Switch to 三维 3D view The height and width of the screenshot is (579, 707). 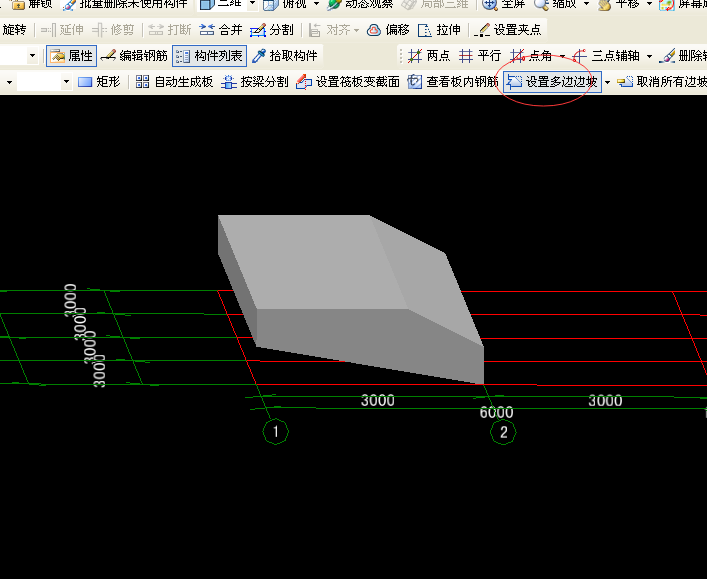pos(221,4)
